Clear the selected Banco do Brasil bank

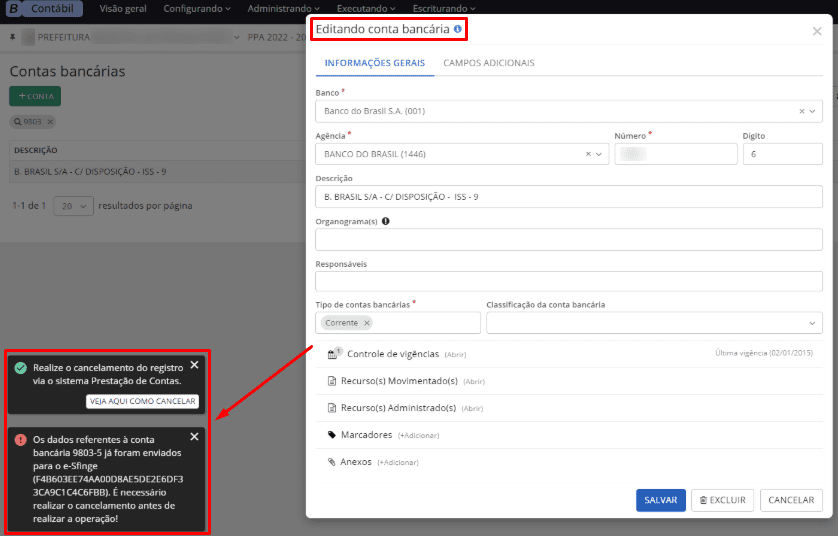coord(801,111)
